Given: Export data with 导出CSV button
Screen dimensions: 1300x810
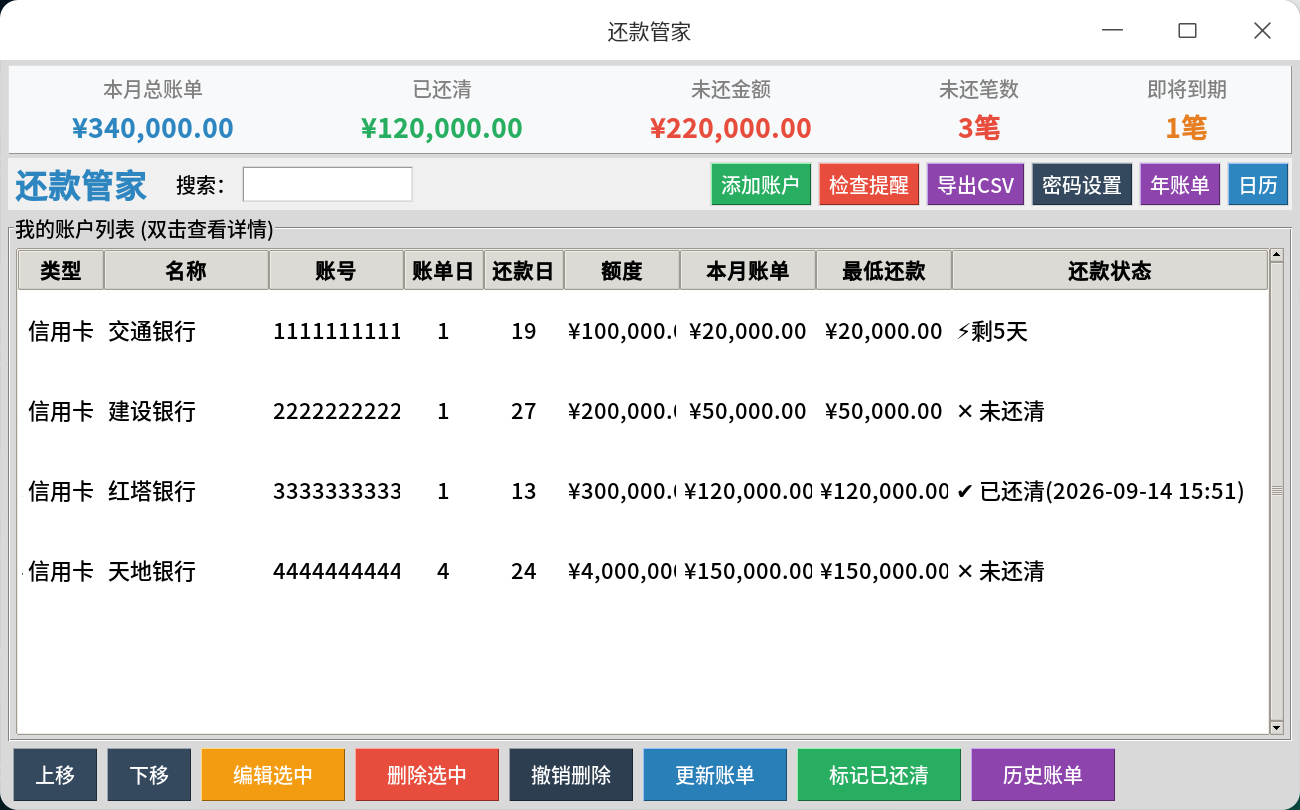Looking at the screenshot, I should click(x=976, y=185).
